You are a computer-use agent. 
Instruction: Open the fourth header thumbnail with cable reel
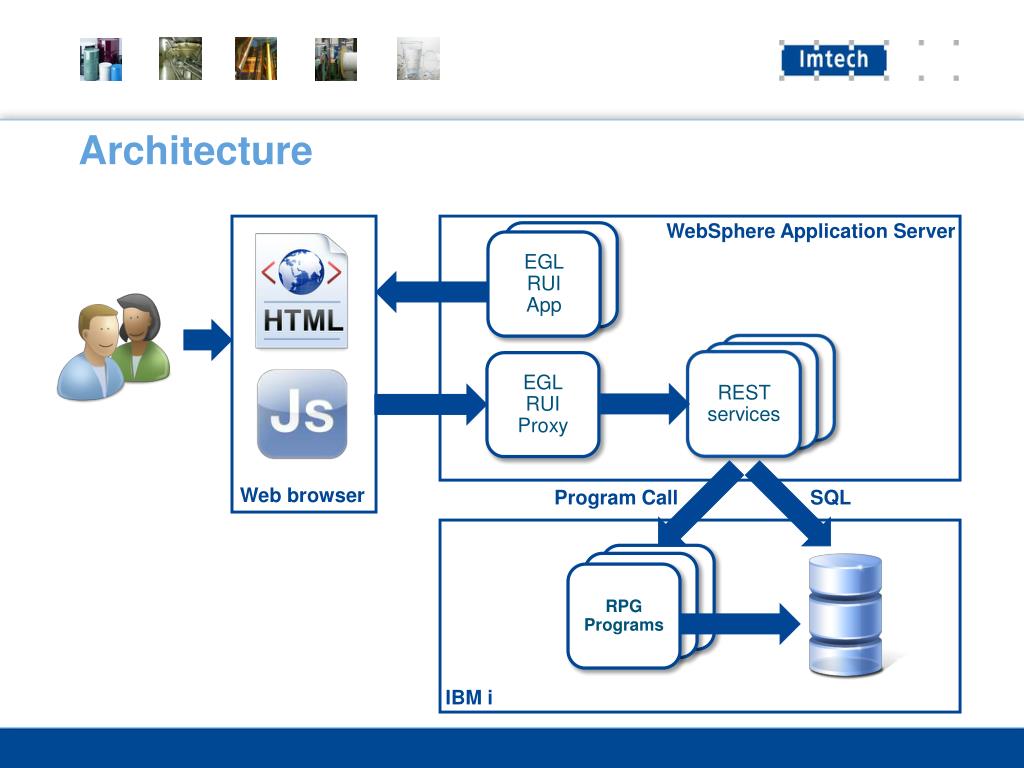coord(336,59)
